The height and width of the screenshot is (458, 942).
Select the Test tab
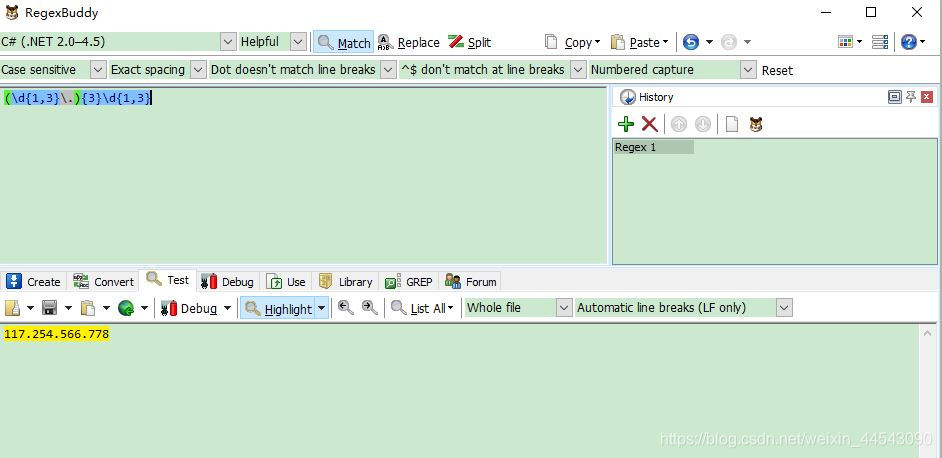[x=168, y=280]
